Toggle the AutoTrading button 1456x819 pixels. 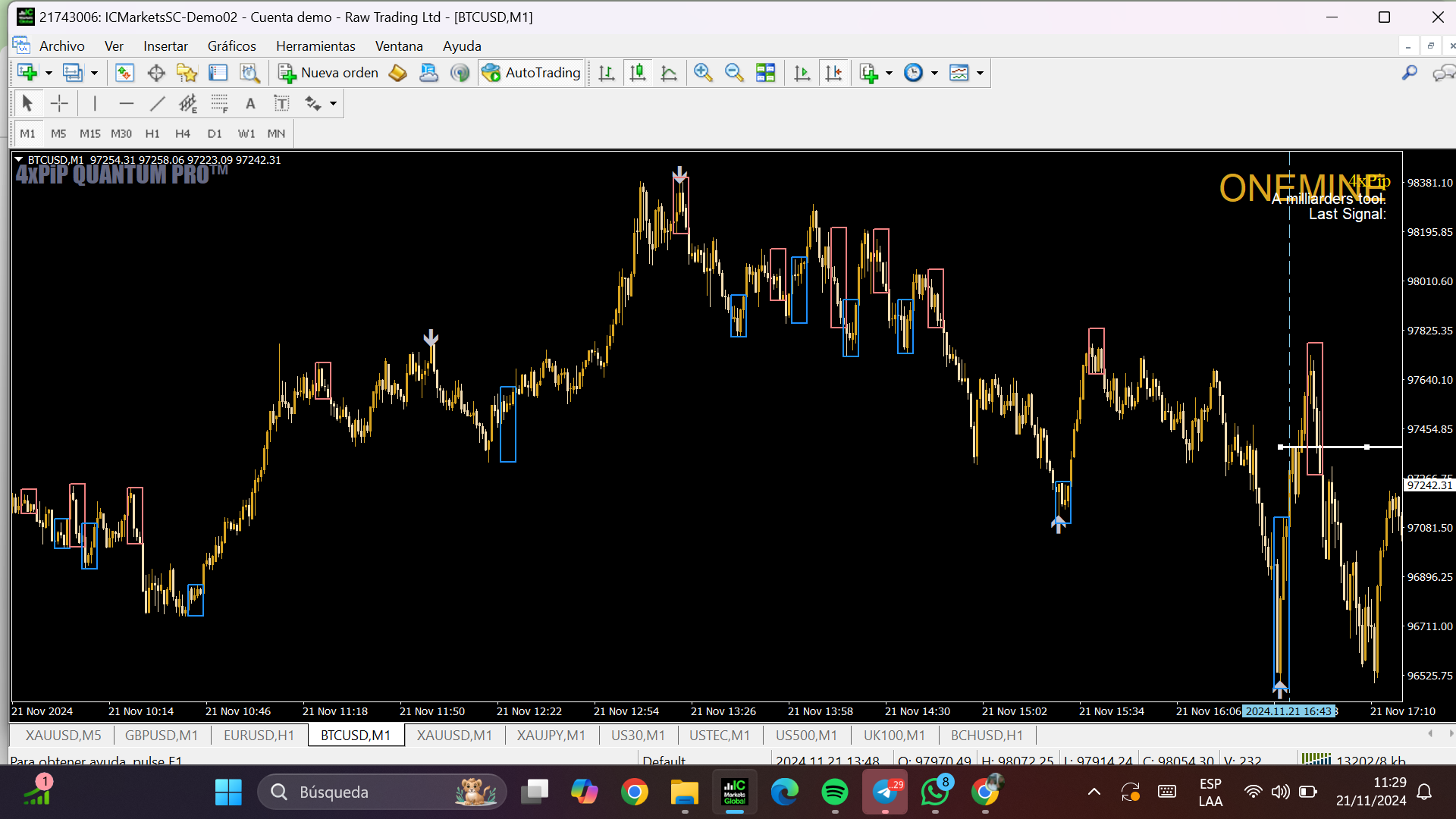[532, 73]
